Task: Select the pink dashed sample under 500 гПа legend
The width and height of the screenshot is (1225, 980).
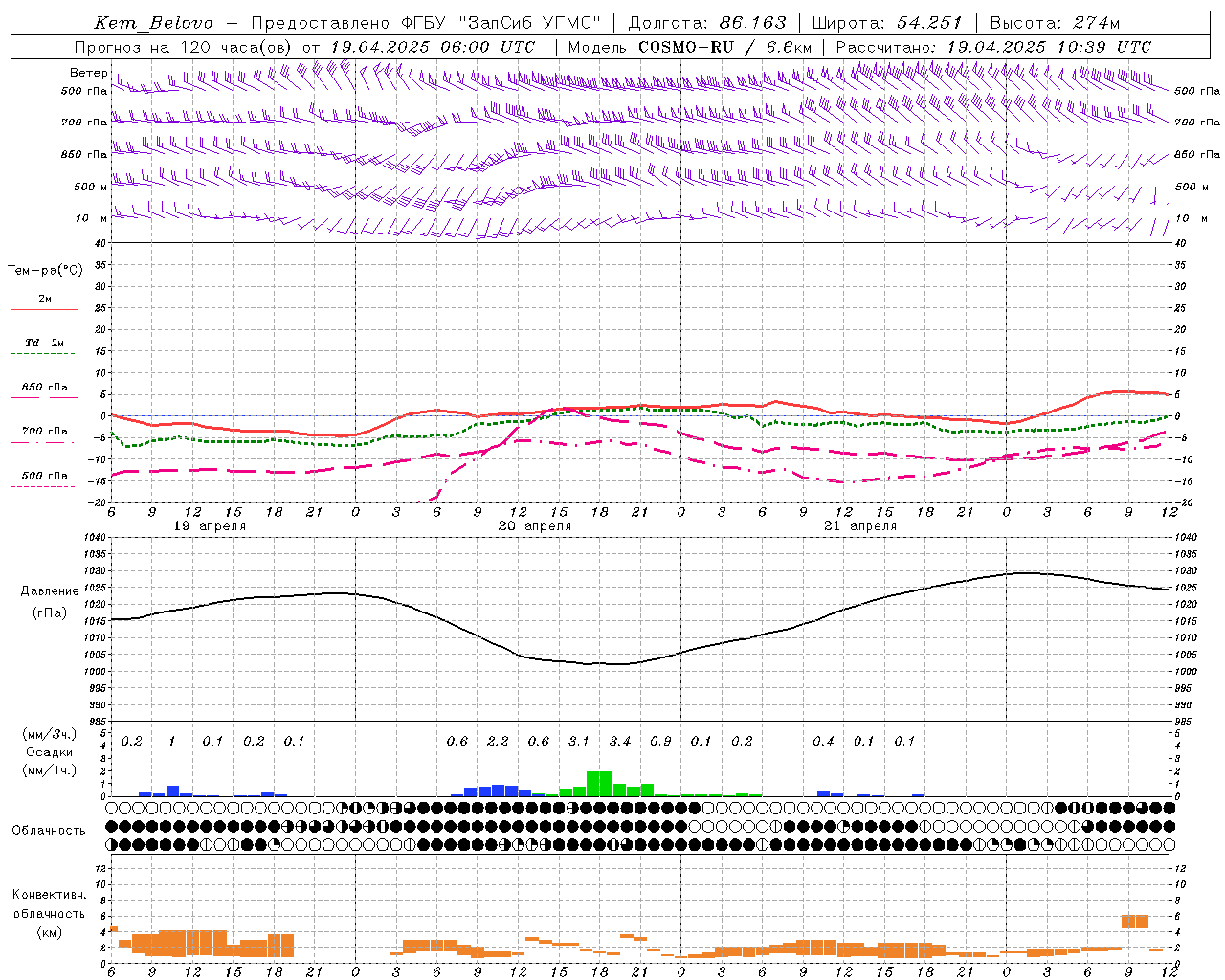Action: (x=42, y=487)
